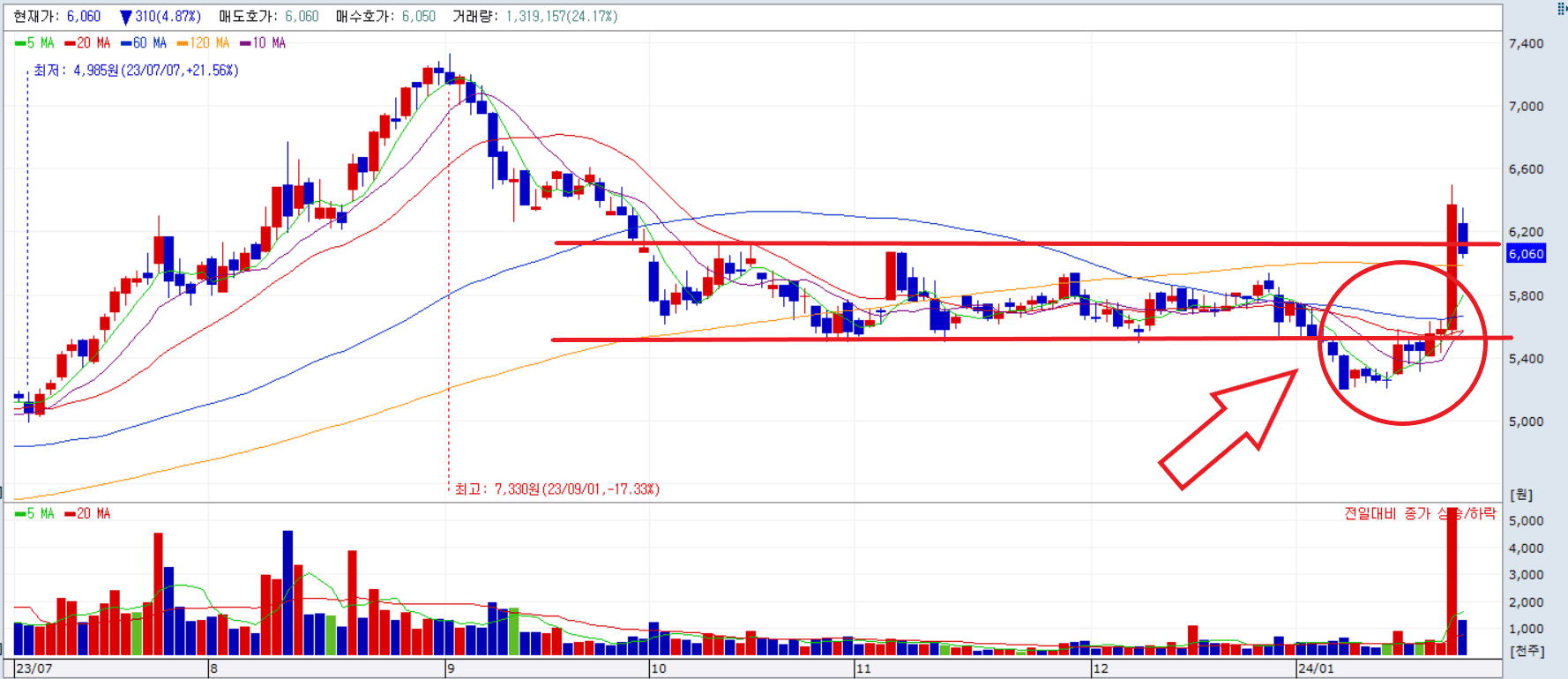Click the tallest red volume bar in January 2024
The width and height of the screenshot is (1568, 679).
[1452, 581]
